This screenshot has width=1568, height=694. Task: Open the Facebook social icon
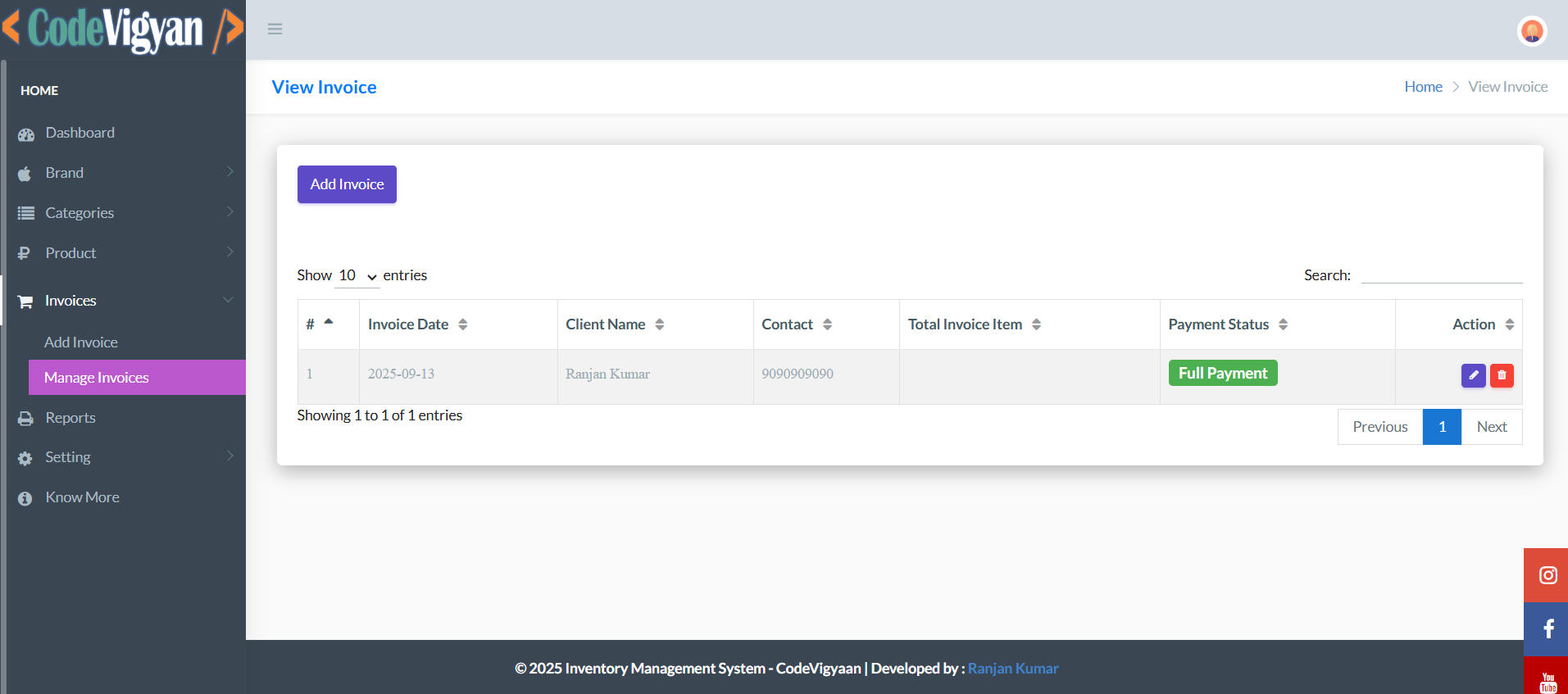1547,629
